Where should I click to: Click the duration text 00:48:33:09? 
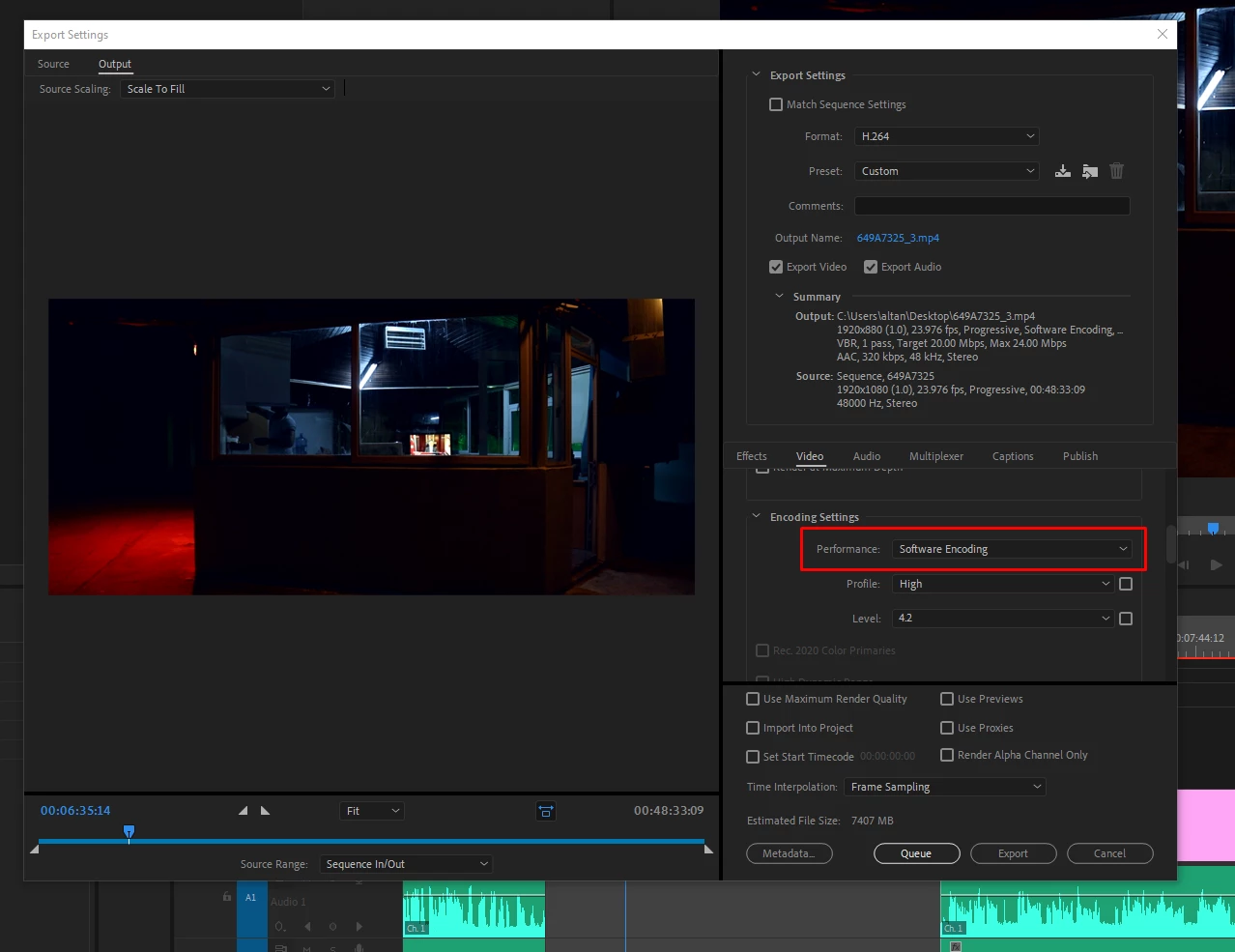669,810
